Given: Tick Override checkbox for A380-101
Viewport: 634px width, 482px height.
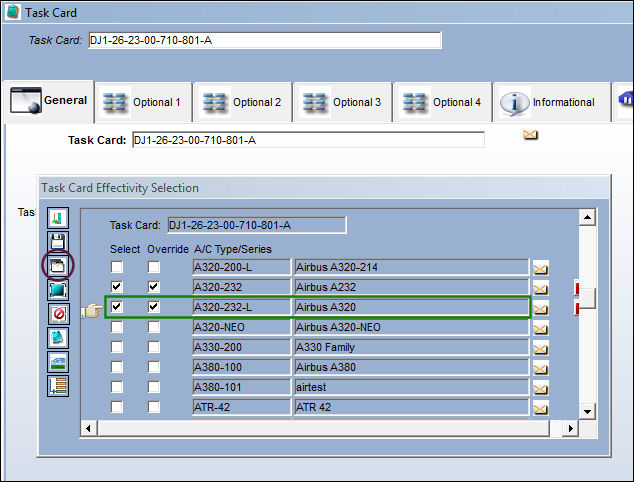Looking at the screenshot, I should click(x=154, y=387).
